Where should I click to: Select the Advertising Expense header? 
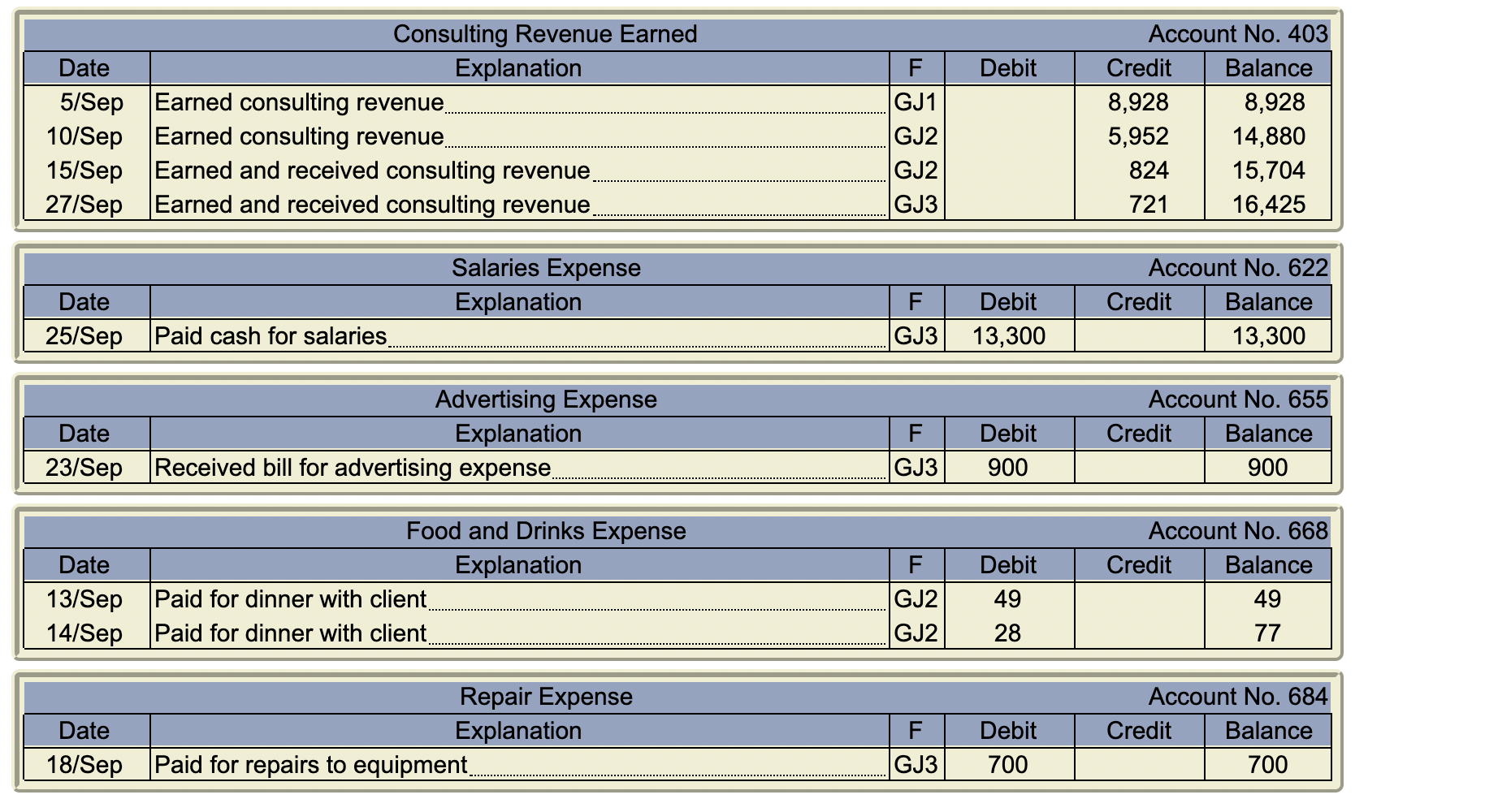pyautogui.click(x=544, y=399)
